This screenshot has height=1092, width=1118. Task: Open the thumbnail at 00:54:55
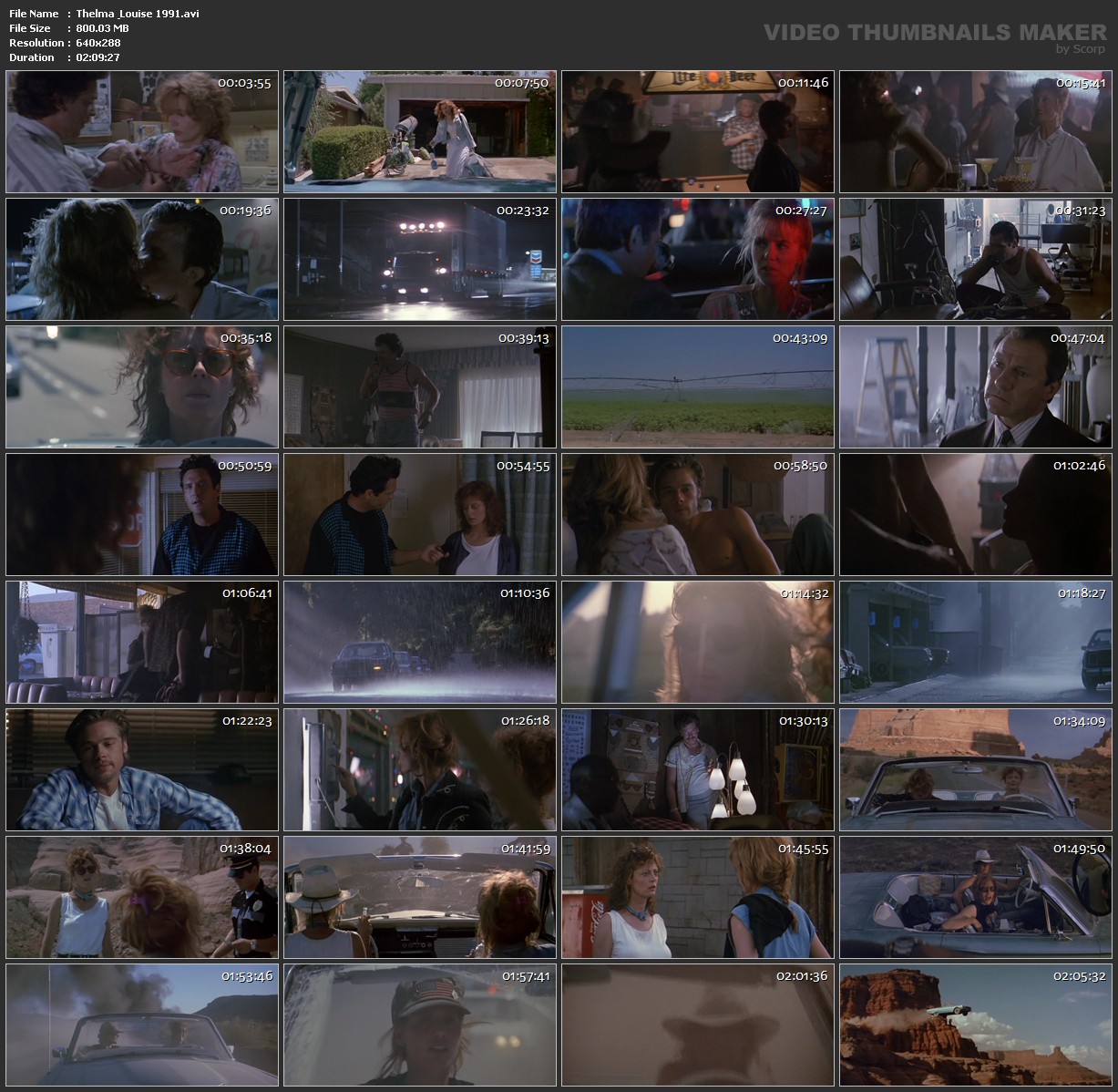[420, 514]
